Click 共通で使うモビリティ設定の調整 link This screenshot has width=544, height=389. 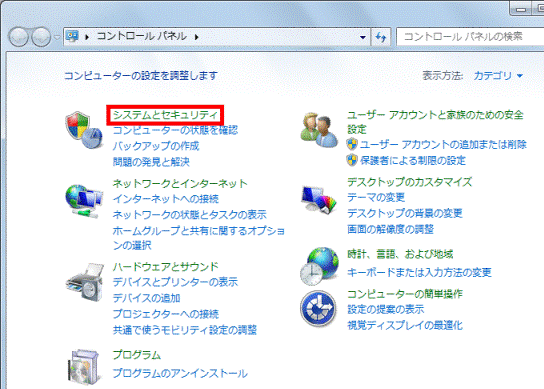click(185, 329)
